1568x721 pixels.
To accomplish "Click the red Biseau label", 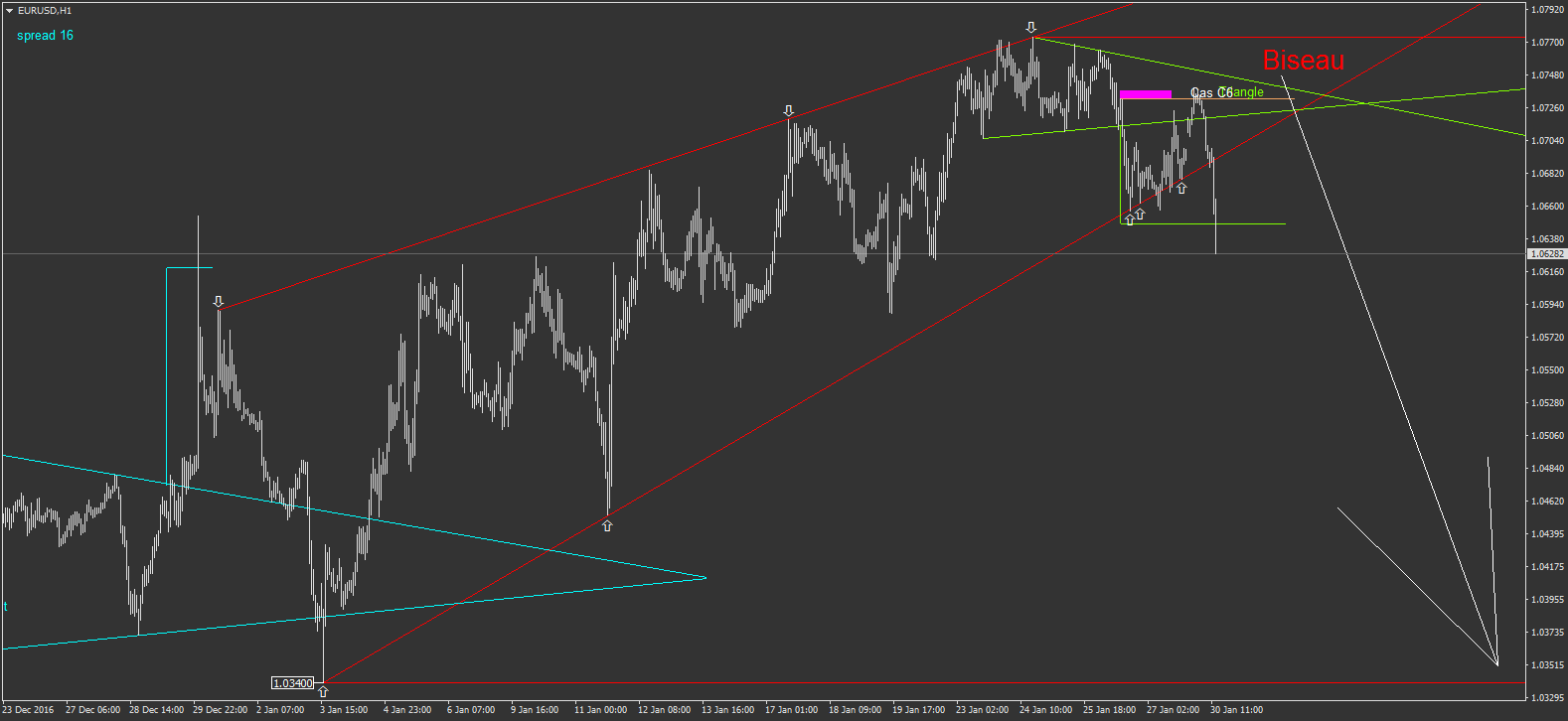I will [x=1303, y=61].
